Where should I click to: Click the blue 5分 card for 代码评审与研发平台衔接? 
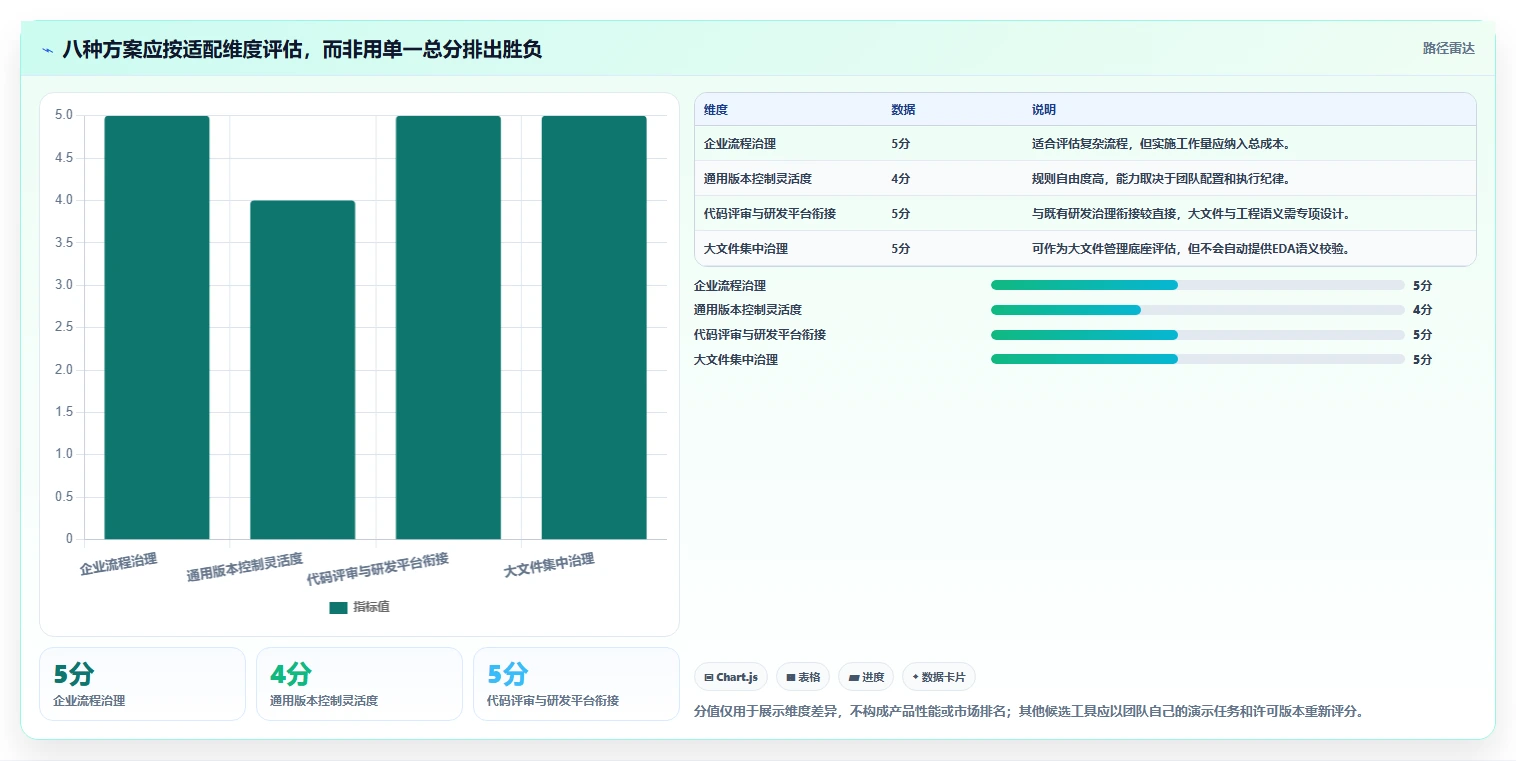click(576, 684)
